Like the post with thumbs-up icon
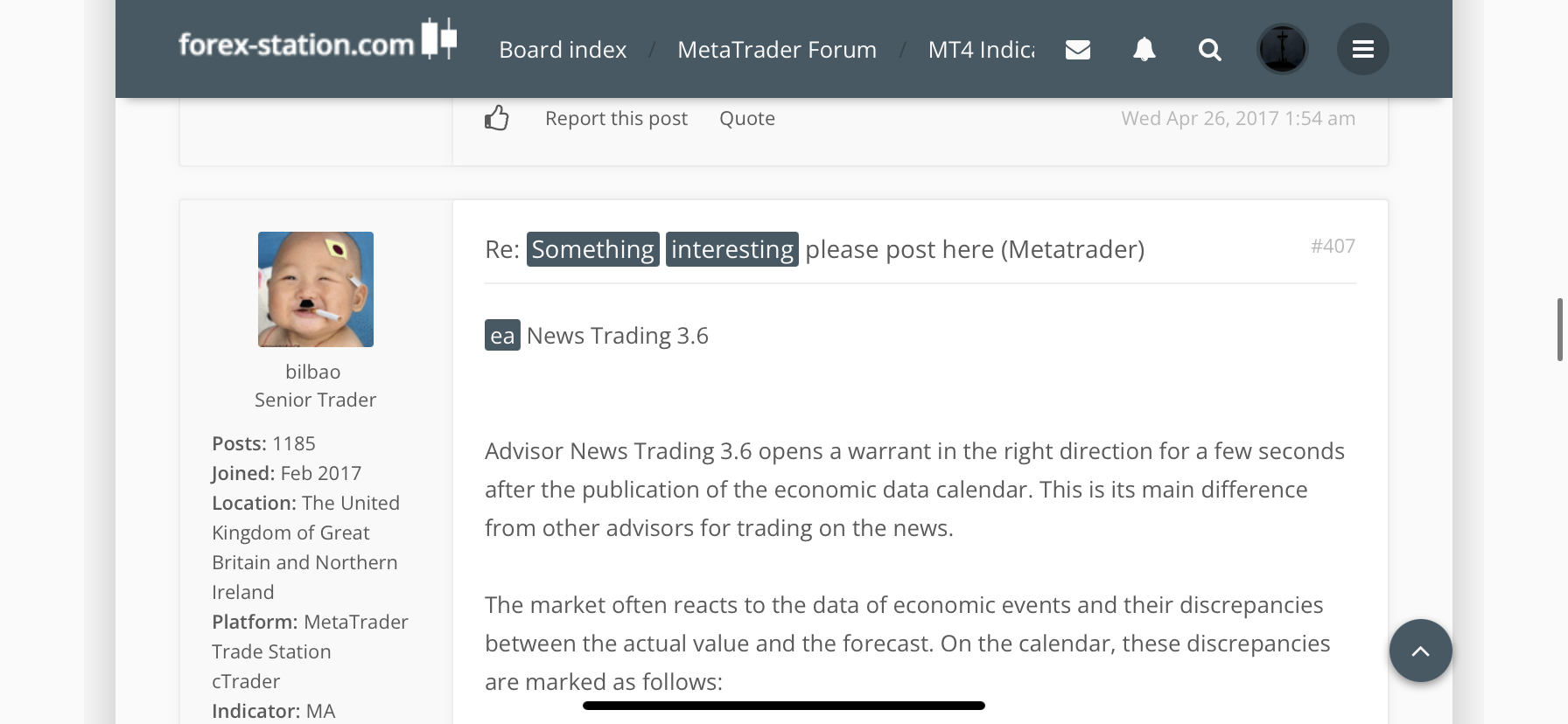Image resolution: width=1568 pixels, height=724 pixels. pyautogui.click(x=497, y=118)
